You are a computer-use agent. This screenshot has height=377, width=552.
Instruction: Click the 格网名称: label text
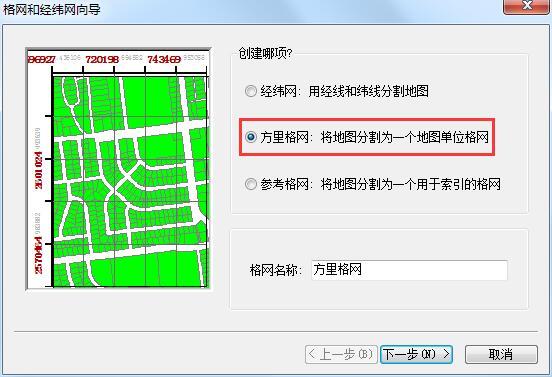point(276,270)
